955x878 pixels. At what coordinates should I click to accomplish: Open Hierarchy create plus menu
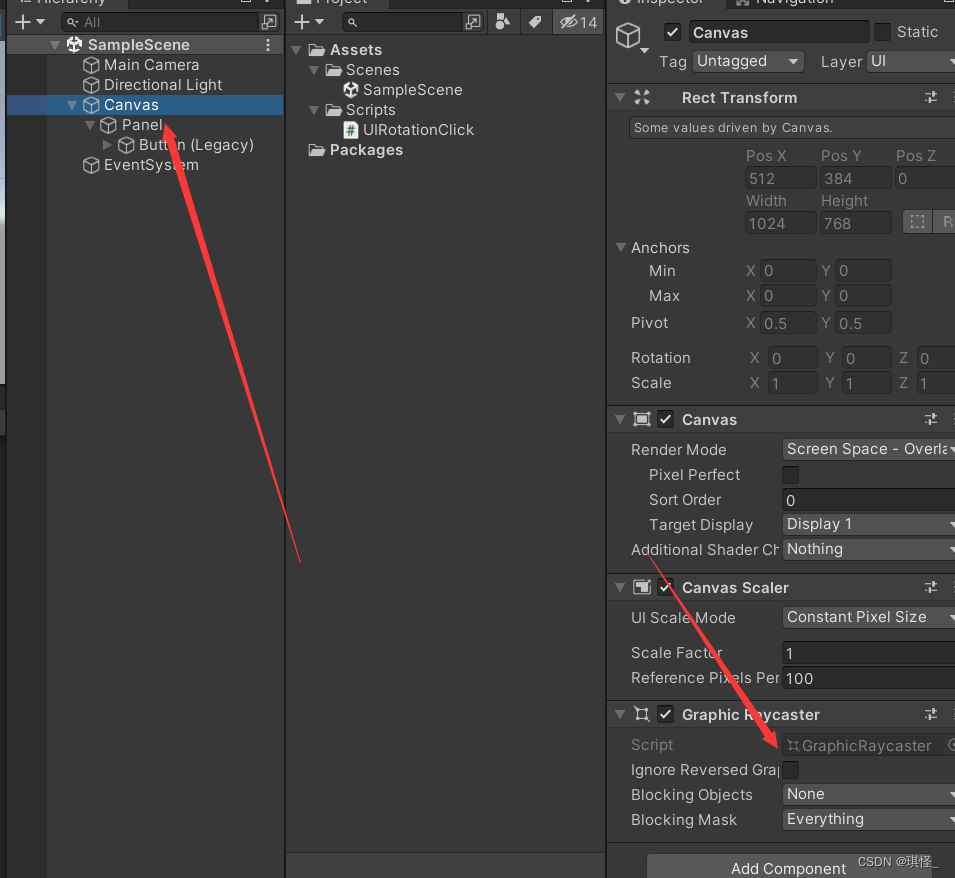click(x=29, y=23)
